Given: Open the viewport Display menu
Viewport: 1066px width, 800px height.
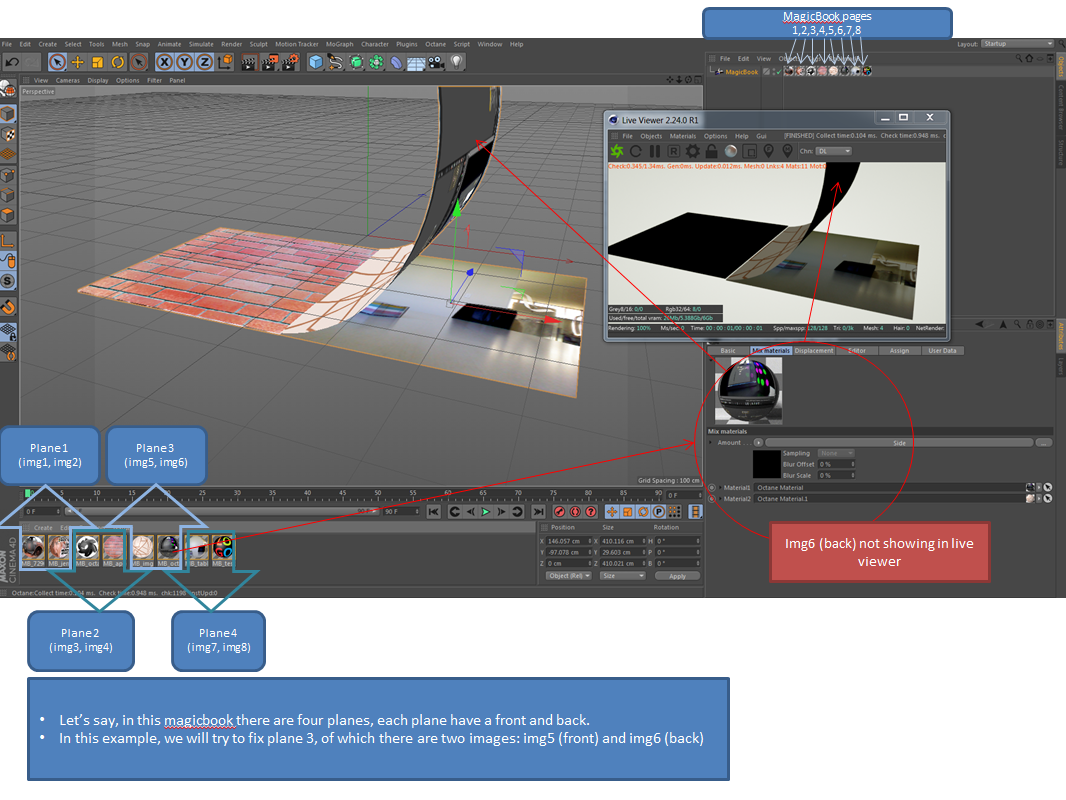Looking at the screenshot, I should coord(98,80).
